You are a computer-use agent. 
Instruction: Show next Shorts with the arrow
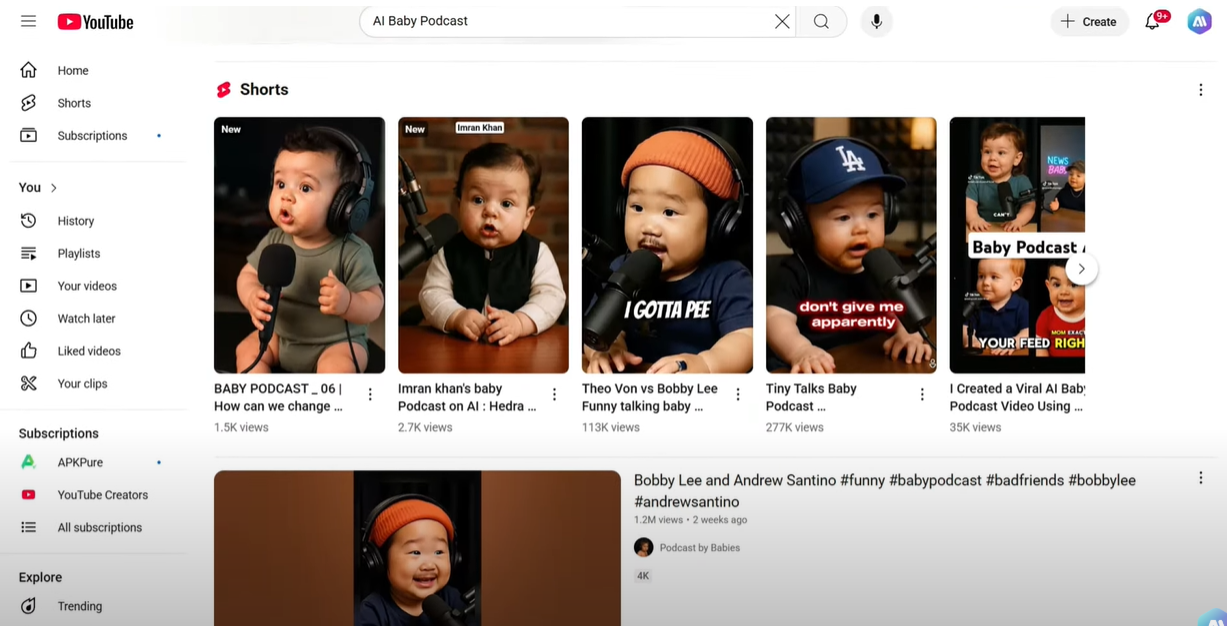tap(1081, 269)
